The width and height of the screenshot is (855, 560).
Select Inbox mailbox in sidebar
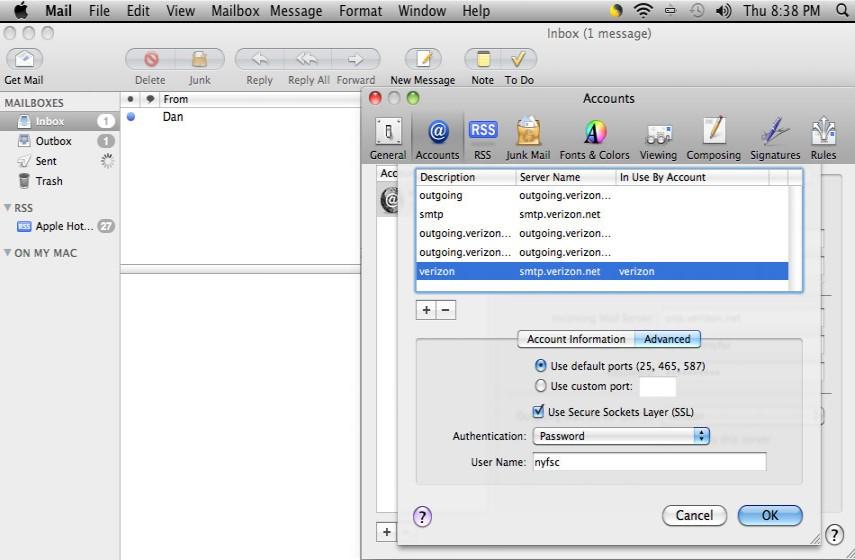coord(59,121)
